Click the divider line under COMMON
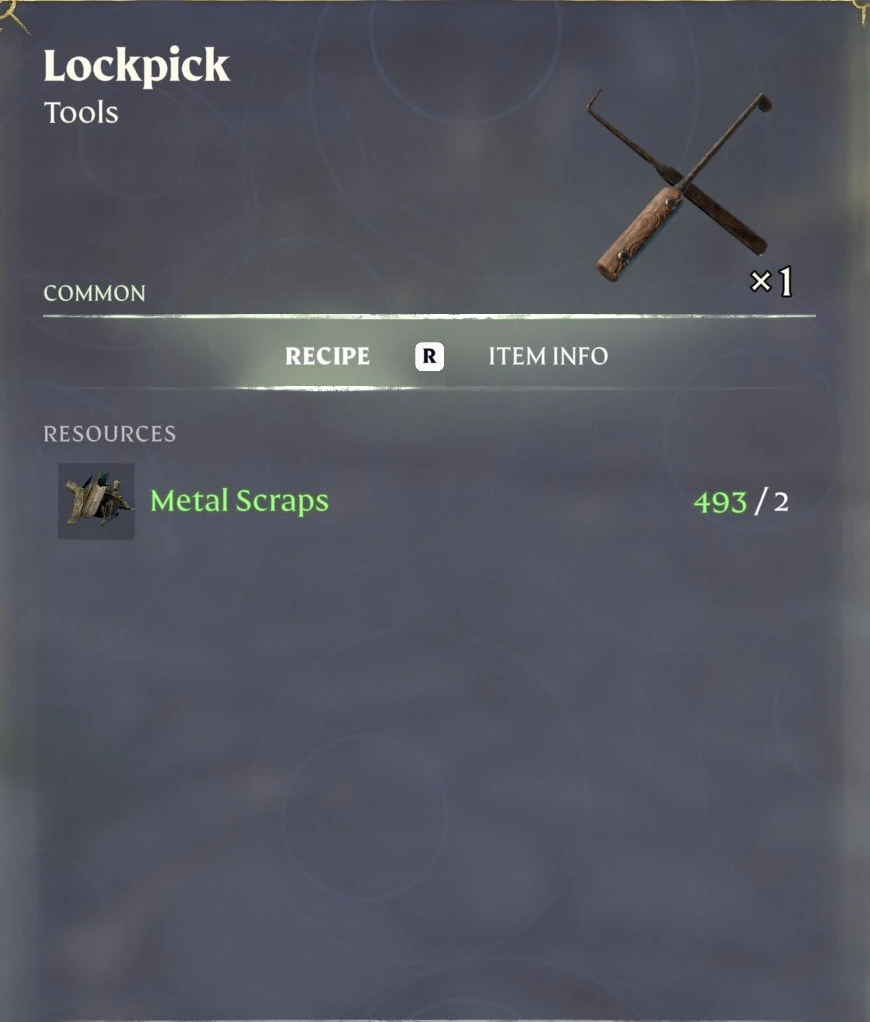Image resolution: width=870 pixels, height=1022 pixels. (x=429, y=316)
